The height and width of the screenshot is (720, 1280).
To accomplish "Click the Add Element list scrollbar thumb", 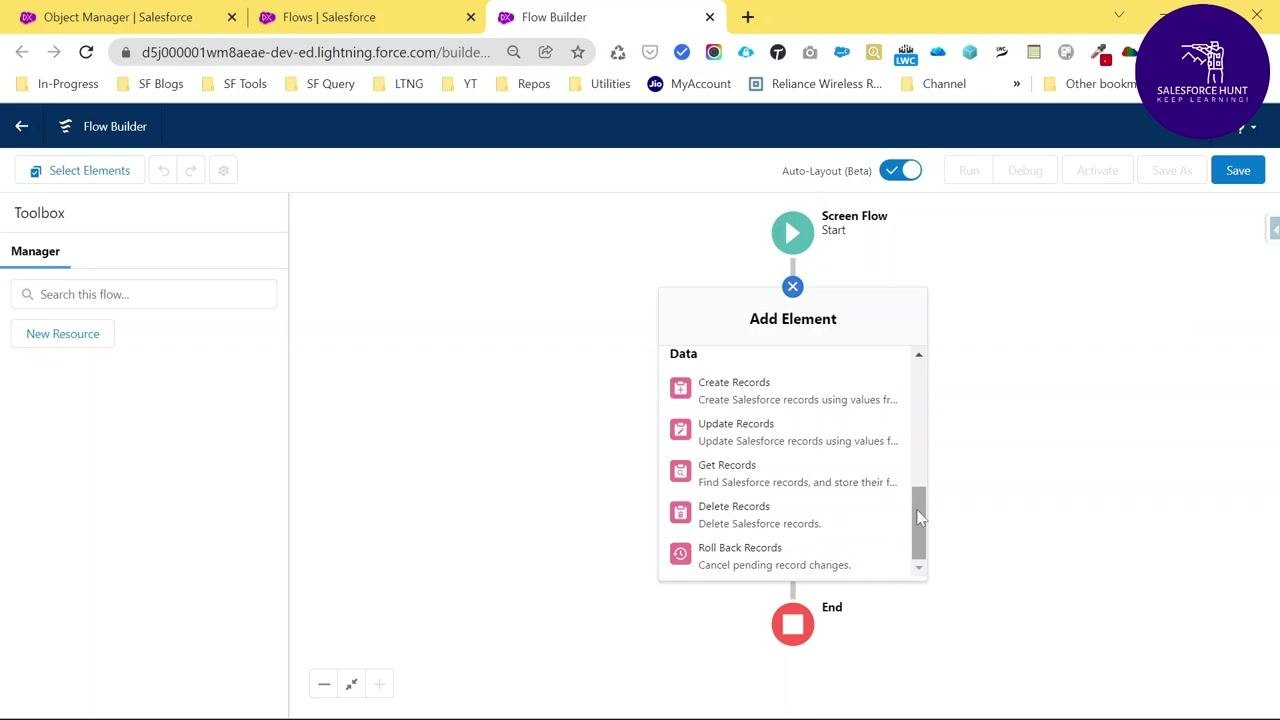I will tap(919, 523).
